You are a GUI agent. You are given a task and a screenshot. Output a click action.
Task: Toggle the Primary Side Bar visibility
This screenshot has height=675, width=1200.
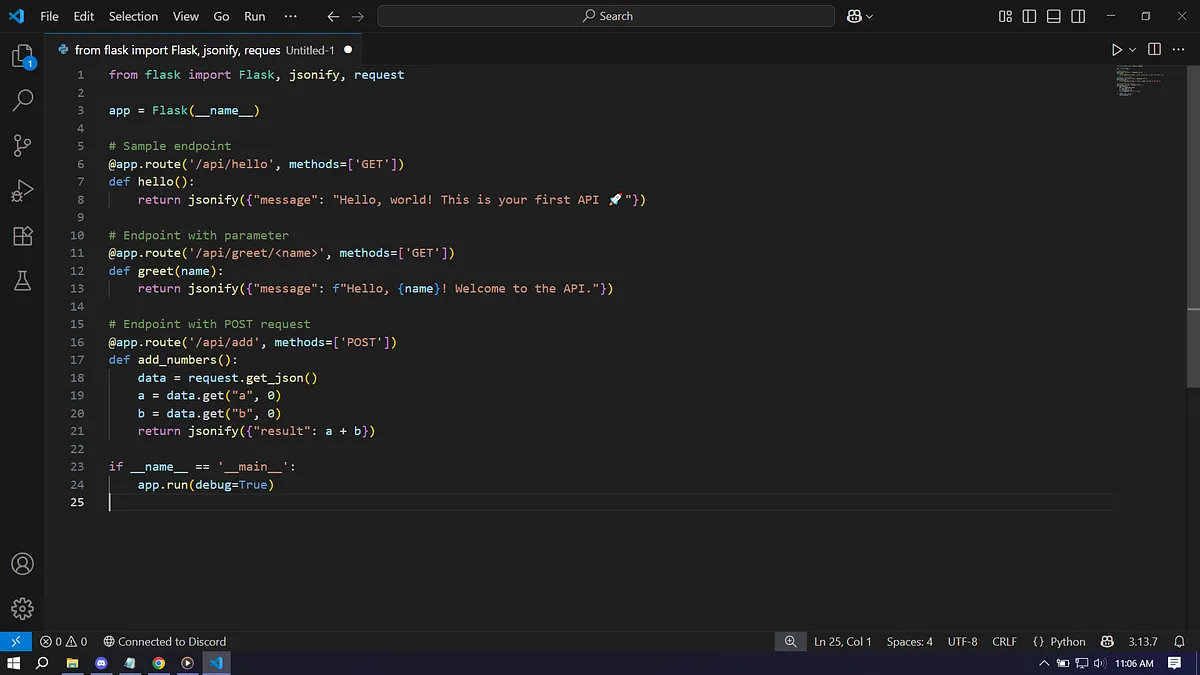click(1030, 16)
